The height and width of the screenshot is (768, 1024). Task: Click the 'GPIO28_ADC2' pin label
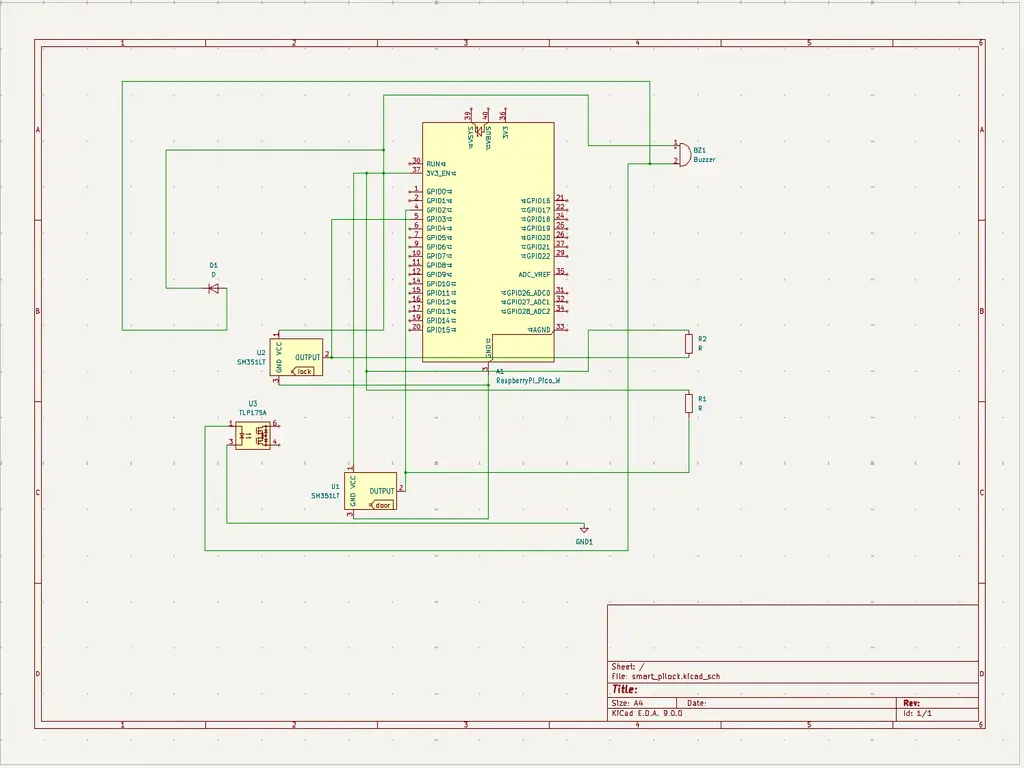(x=528, y=312)
